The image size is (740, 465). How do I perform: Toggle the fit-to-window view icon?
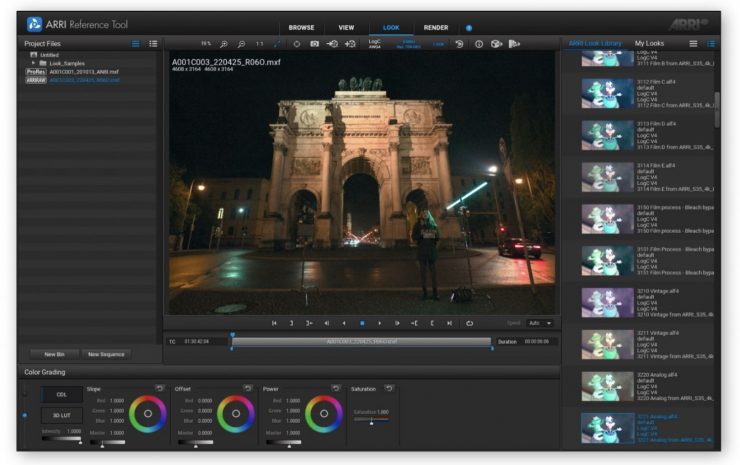pos(277,44)
